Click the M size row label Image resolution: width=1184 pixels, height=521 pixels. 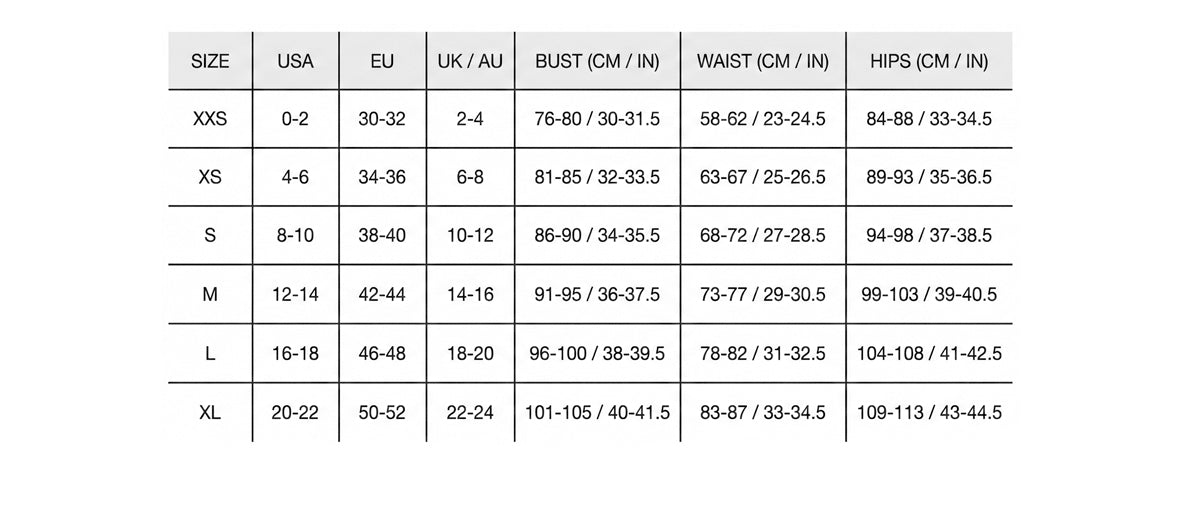coord(210,295)
